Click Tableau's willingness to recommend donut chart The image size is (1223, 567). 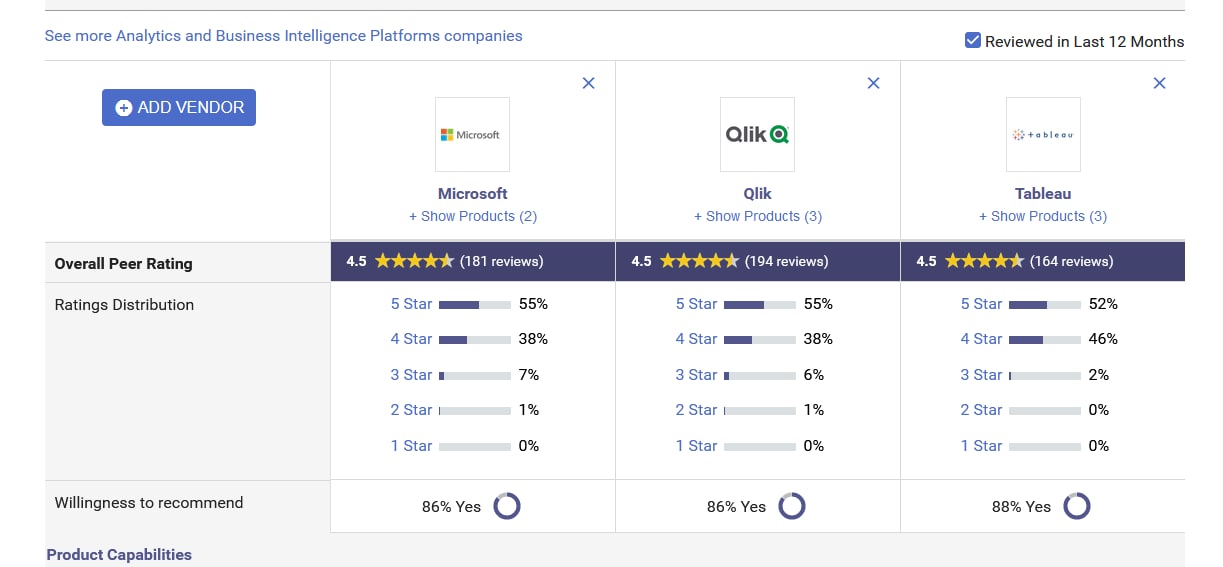click(1077, 506)
